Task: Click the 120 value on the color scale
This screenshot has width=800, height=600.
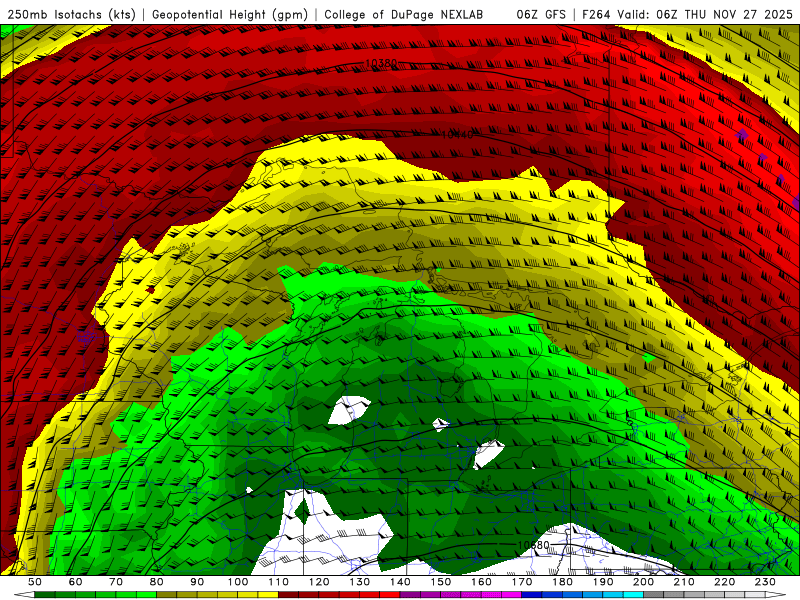Action: [x=319, y=582]
